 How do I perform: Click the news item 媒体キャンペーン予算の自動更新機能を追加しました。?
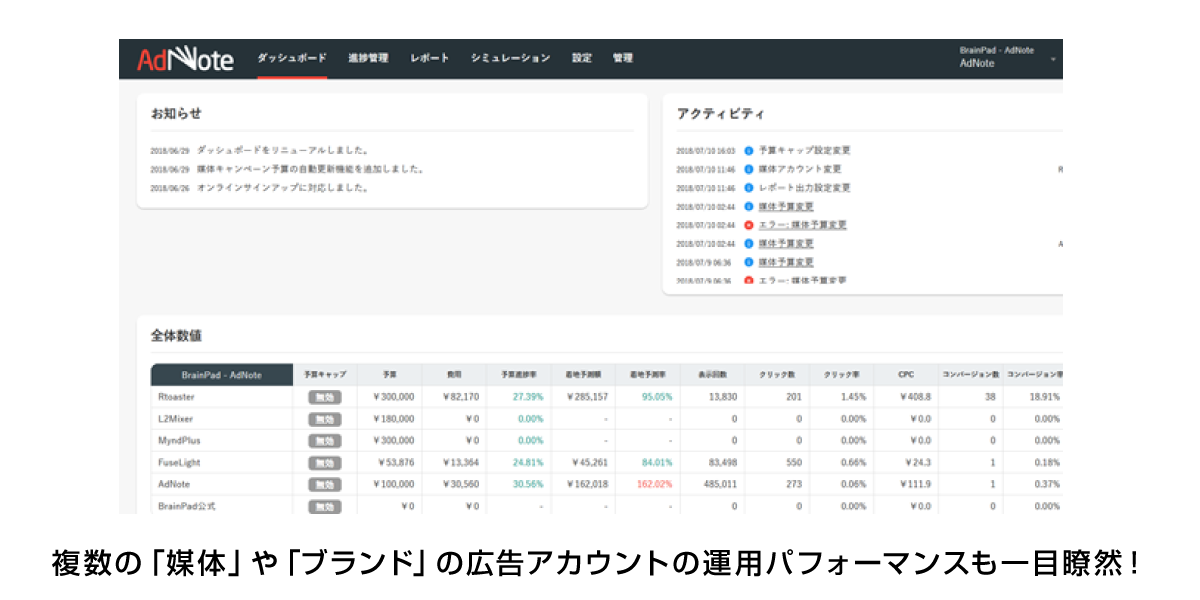pyautogui.click(x=310, y=169)
